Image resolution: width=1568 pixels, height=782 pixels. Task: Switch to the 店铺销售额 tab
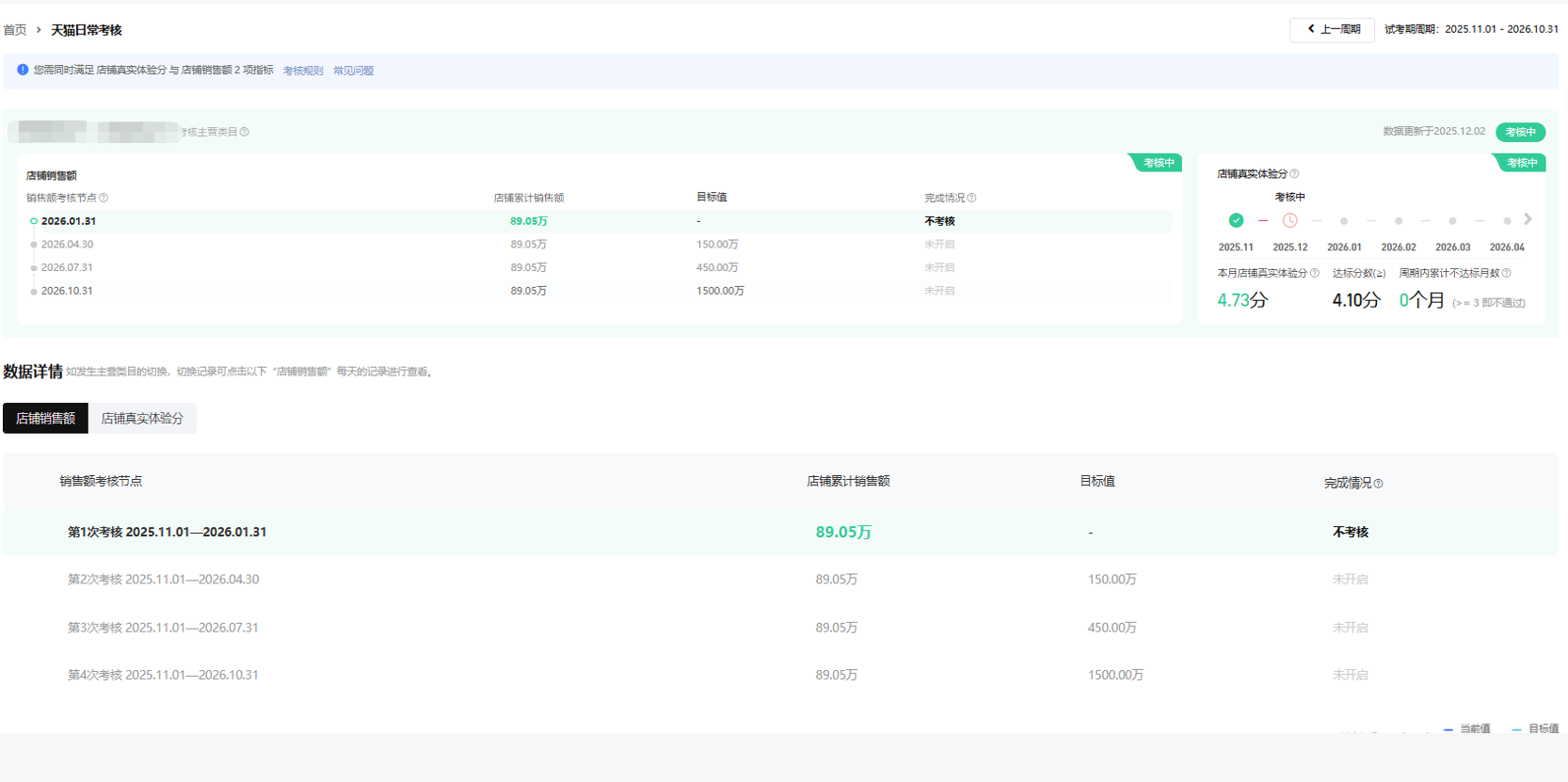(45, 419)
